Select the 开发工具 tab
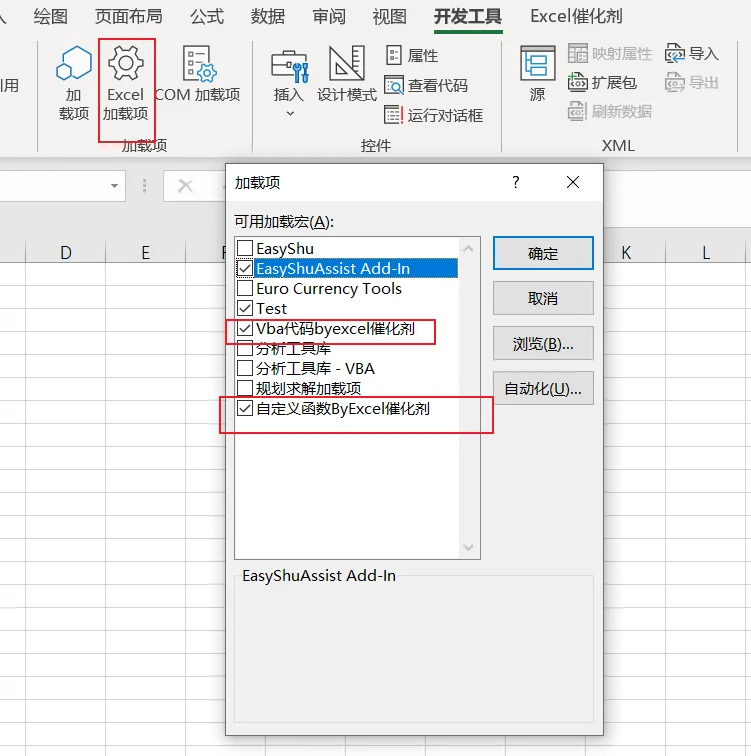The image size is (751, 756). click(468, 16)
